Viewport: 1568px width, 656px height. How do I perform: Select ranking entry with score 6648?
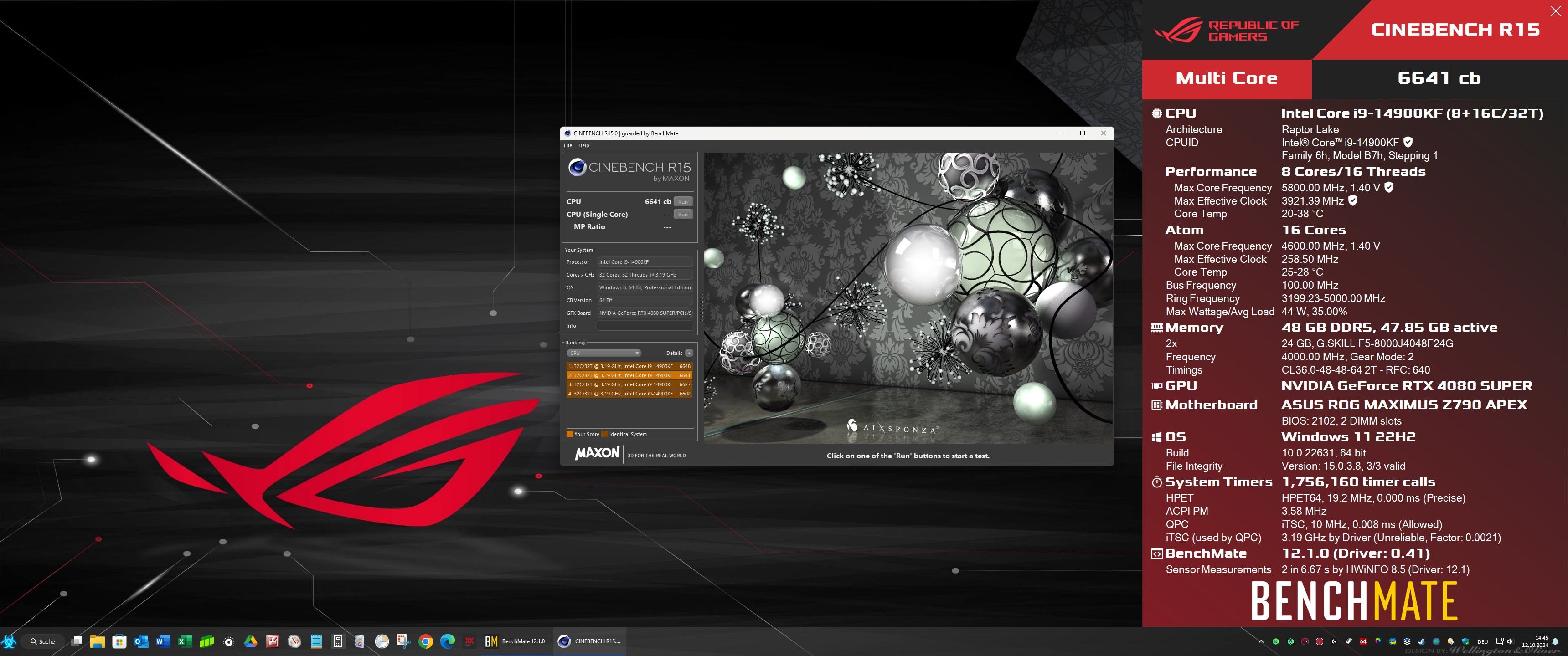click(x=629, y=366)
